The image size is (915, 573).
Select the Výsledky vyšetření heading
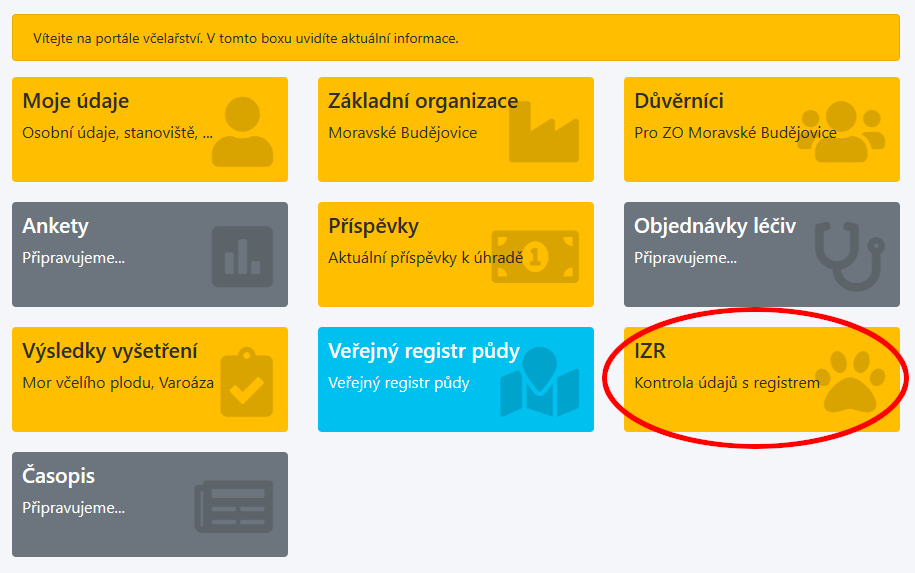110,351
